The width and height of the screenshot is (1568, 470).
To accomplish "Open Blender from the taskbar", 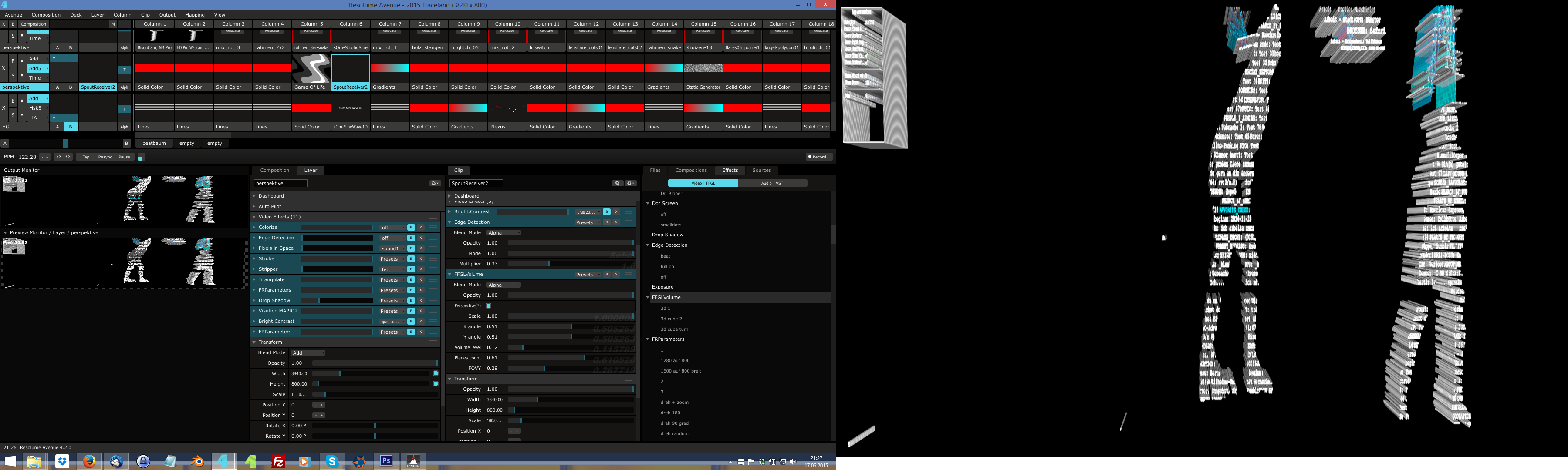I will click(197, 461).
